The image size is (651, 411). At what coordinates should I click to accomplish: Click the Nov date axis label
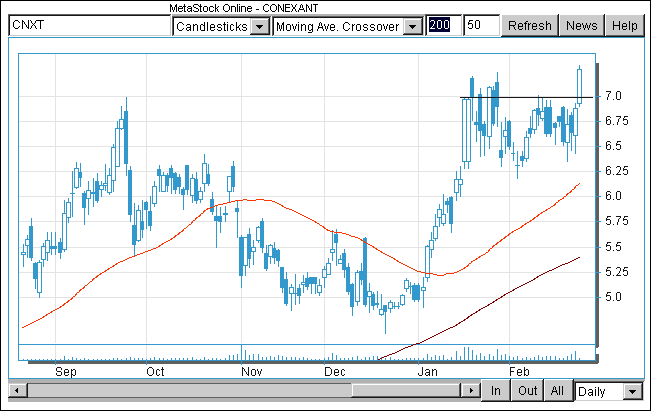point(252,372)
